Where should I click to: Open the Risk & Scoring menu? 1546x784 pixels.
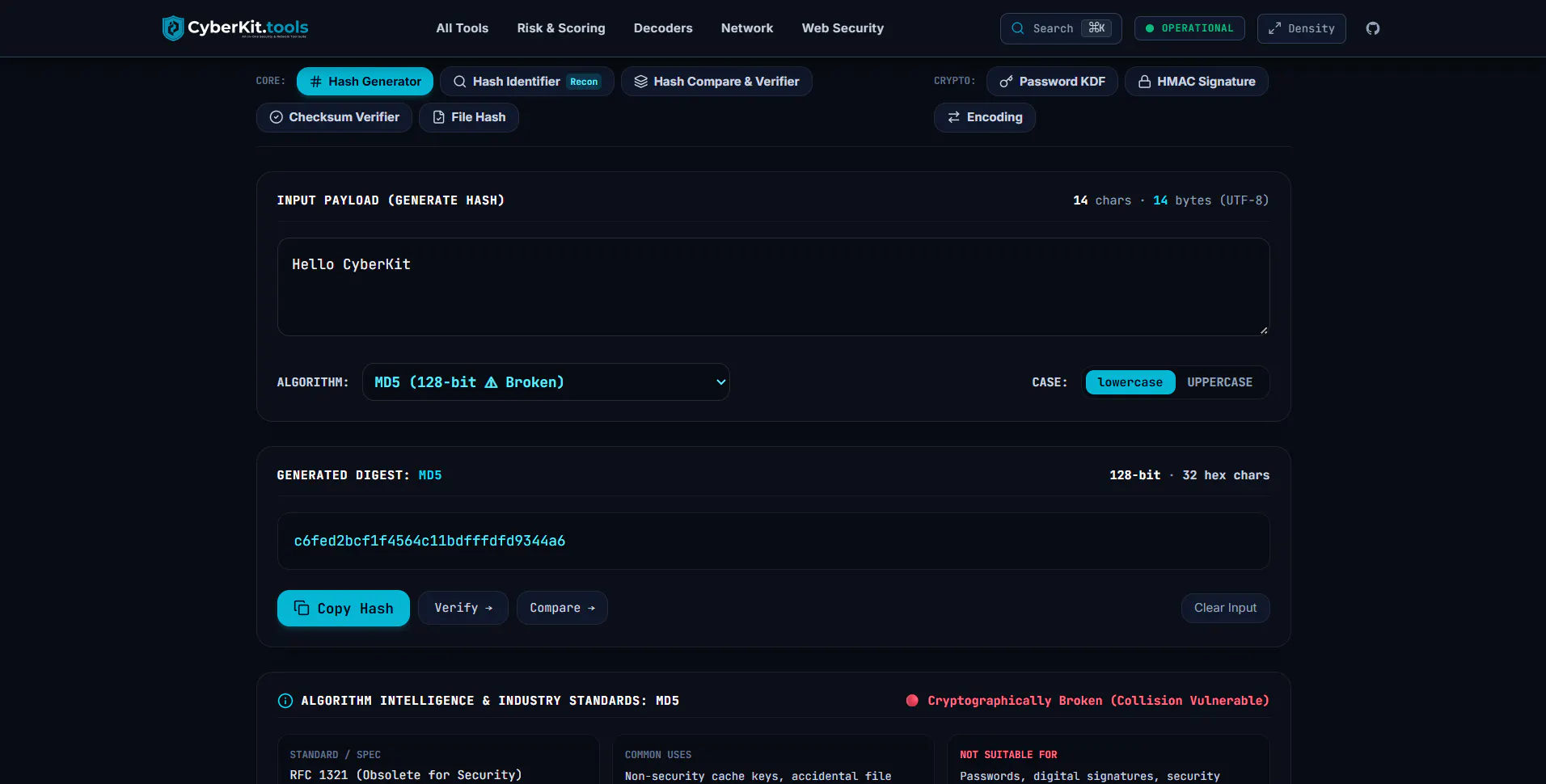pyautogui.click(x=561, y=28)
